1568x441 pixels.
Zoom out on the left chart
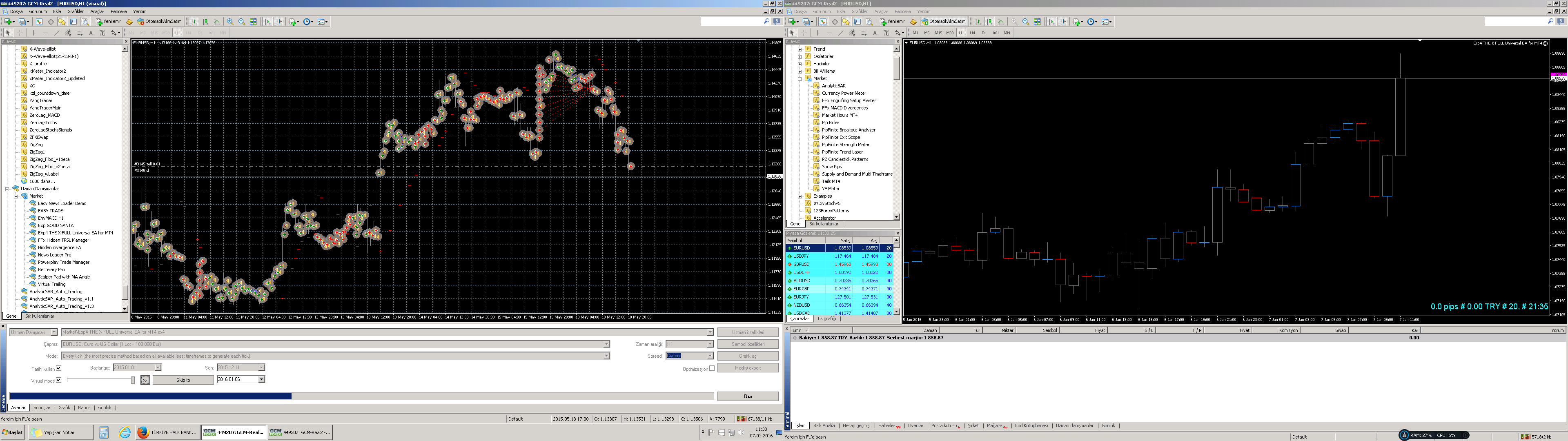click(242, 22)
